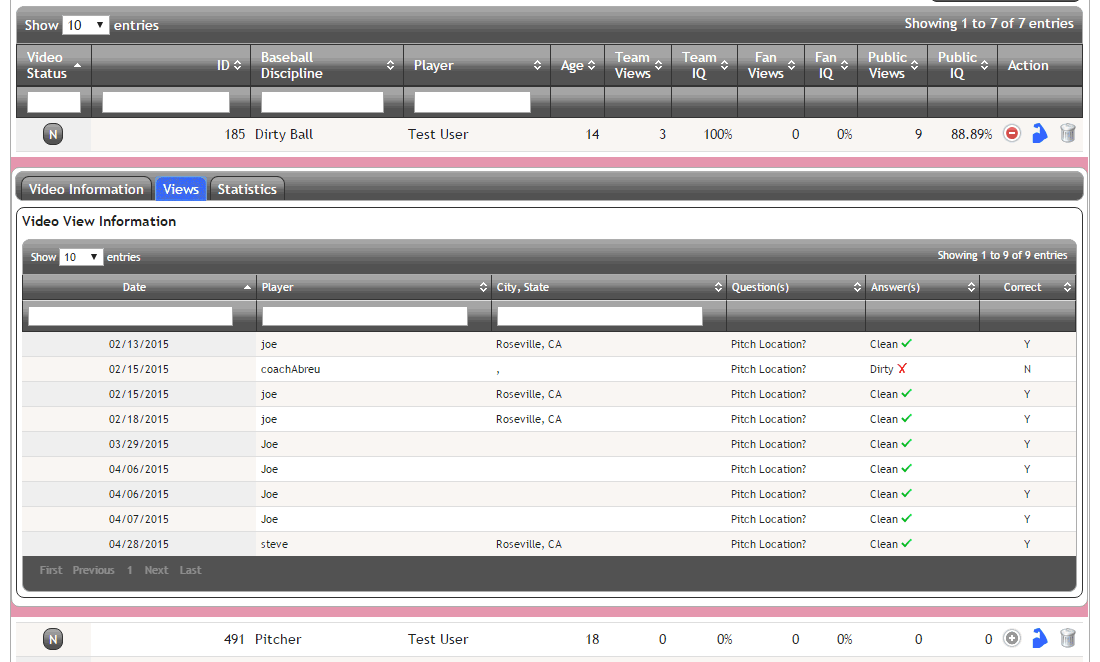Click the N status badge on row 491
The image size is (1100, 662).
[53, 639]
